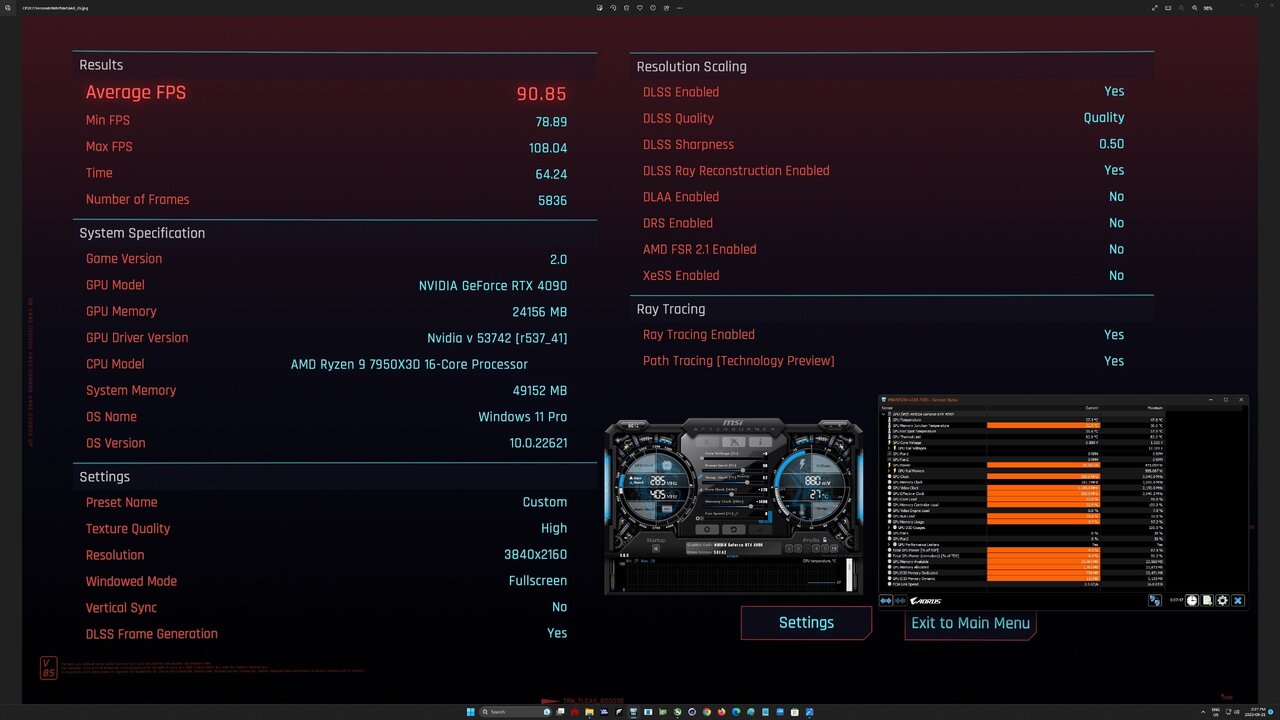Open HWiNFO settings gear icon
The height and width of the screenshot is (720, 1280).
coord(1222,601)
